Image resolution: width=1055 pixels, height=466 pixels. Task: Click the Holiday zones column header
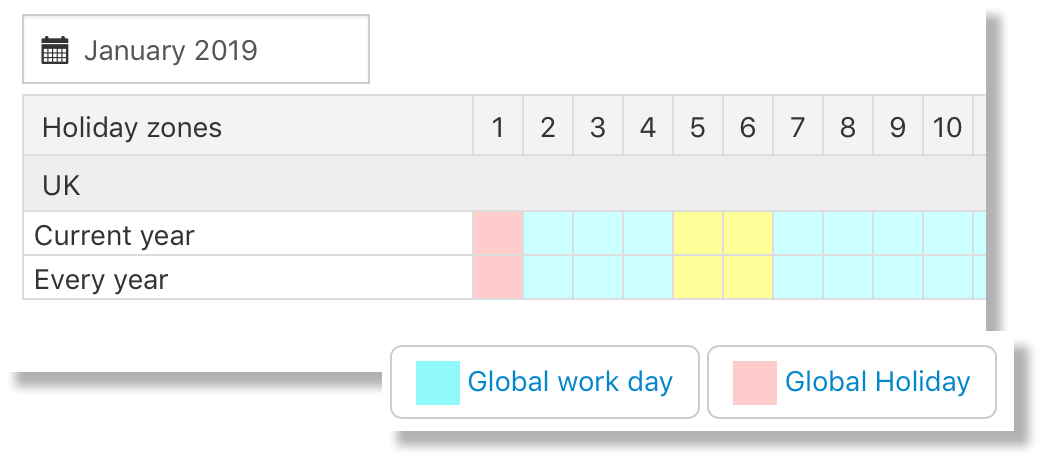(132, 127)
